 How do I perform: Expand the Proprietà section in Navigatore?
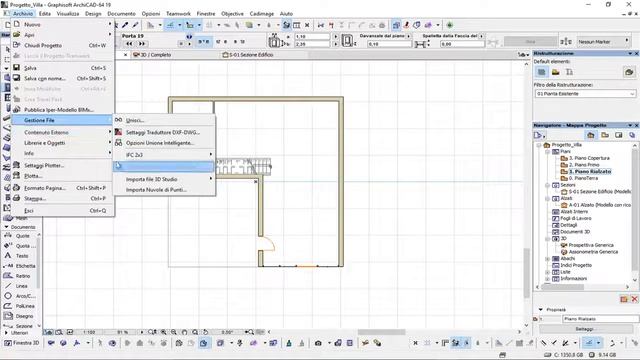click(540, 310)
